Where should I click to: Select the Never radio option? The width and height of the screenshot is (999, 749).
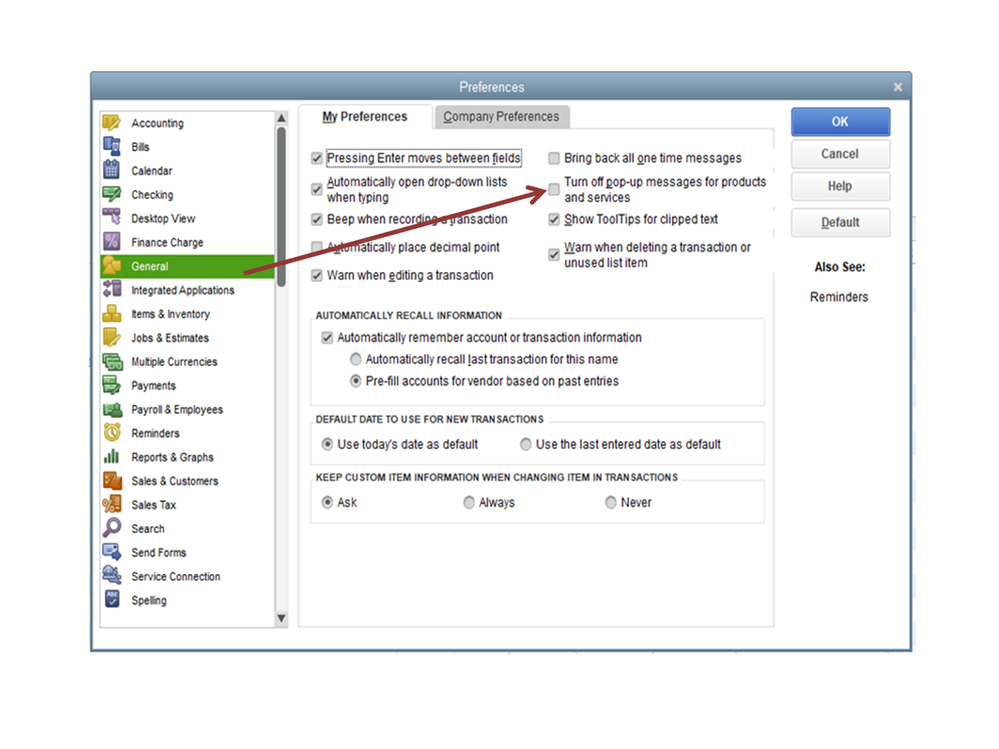610,503
